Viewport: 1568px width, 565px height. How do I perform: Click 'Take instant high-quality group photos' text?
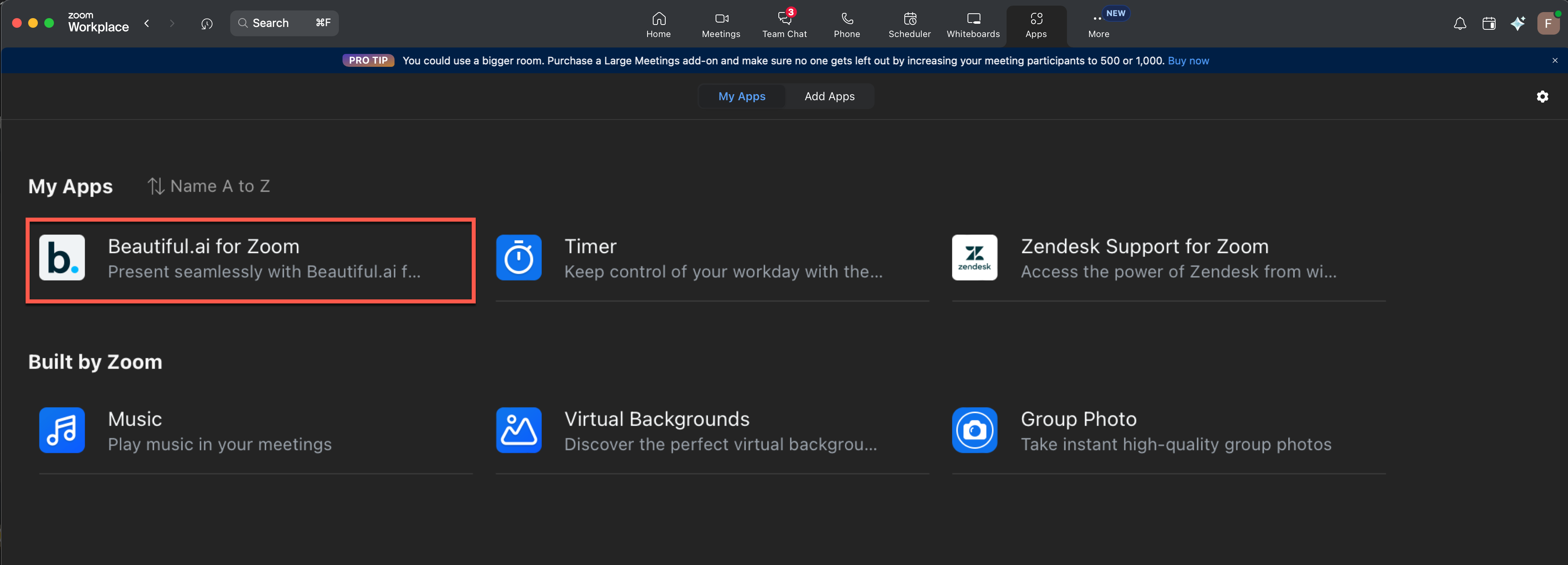[1176, 444]
